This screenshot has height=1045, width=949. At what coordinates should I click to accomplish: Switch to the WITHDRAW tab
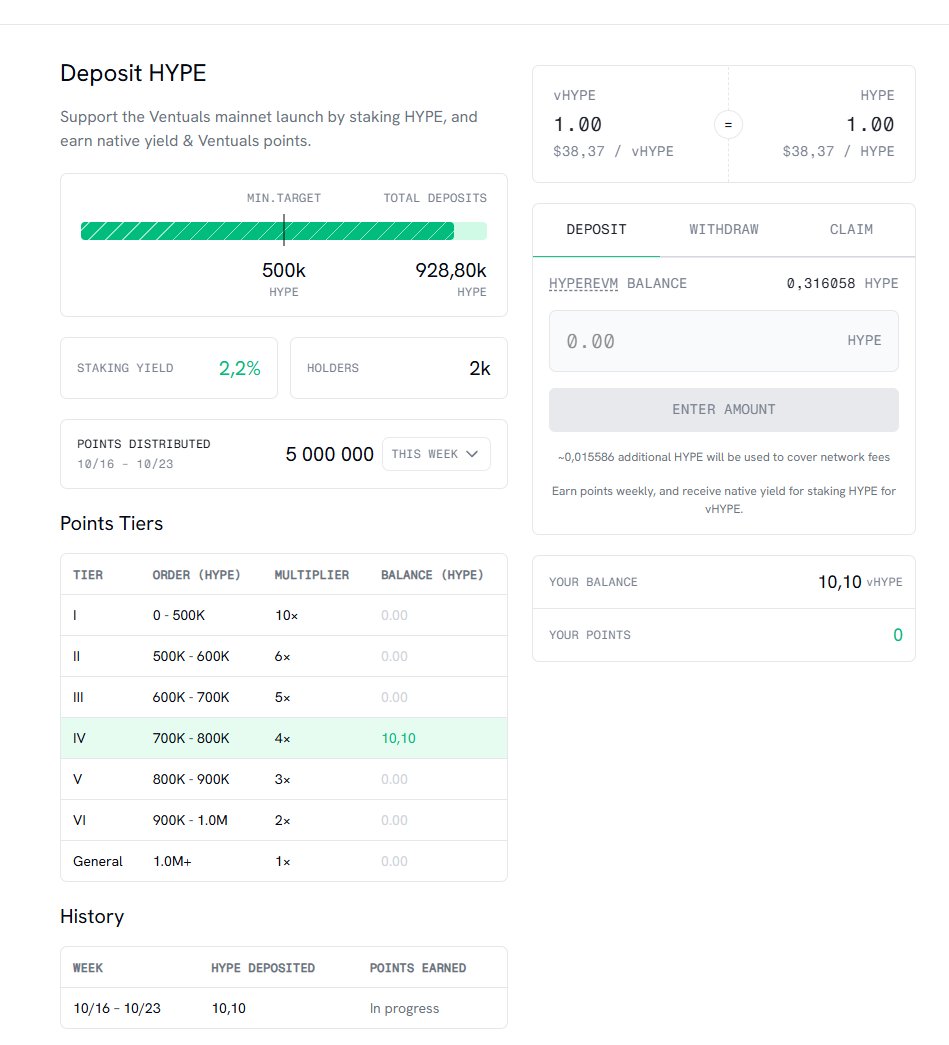click(724, 229)
